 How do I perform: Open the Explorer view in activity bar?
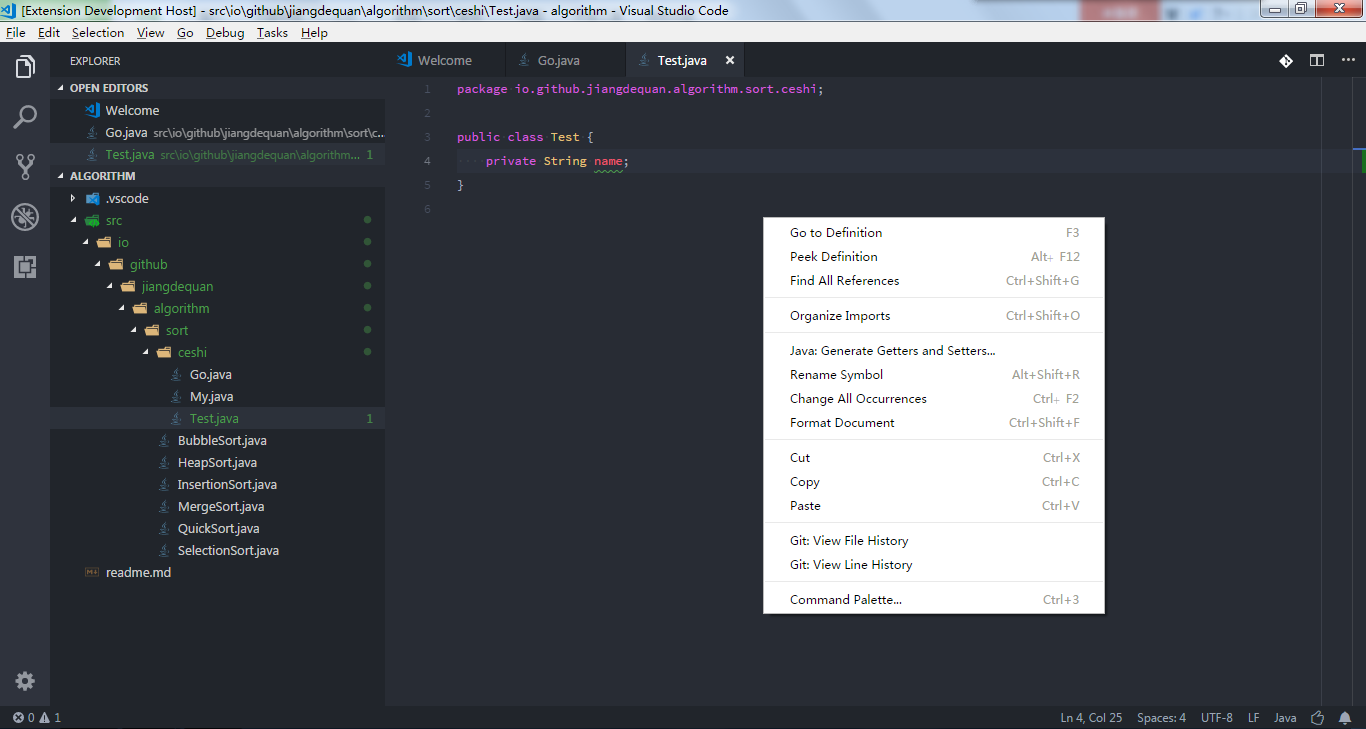[25, 67]
